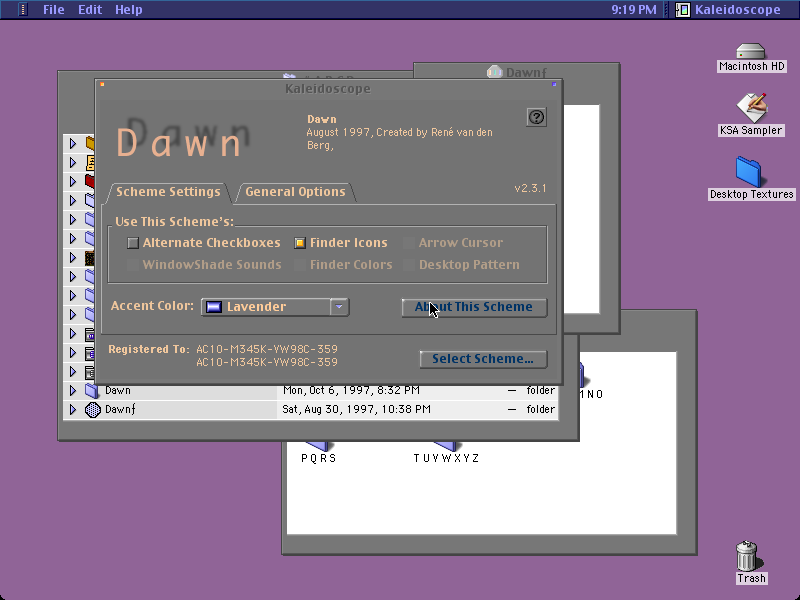Click the dimmed Finder Colors checkbox

[300, 265]
